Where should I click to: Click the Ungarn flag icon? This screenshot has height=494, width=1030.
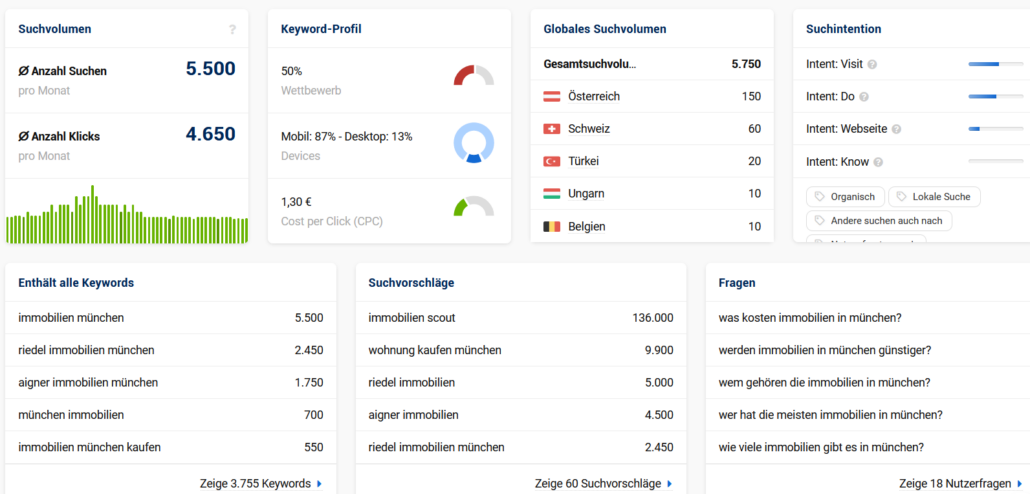pos(552,194)
